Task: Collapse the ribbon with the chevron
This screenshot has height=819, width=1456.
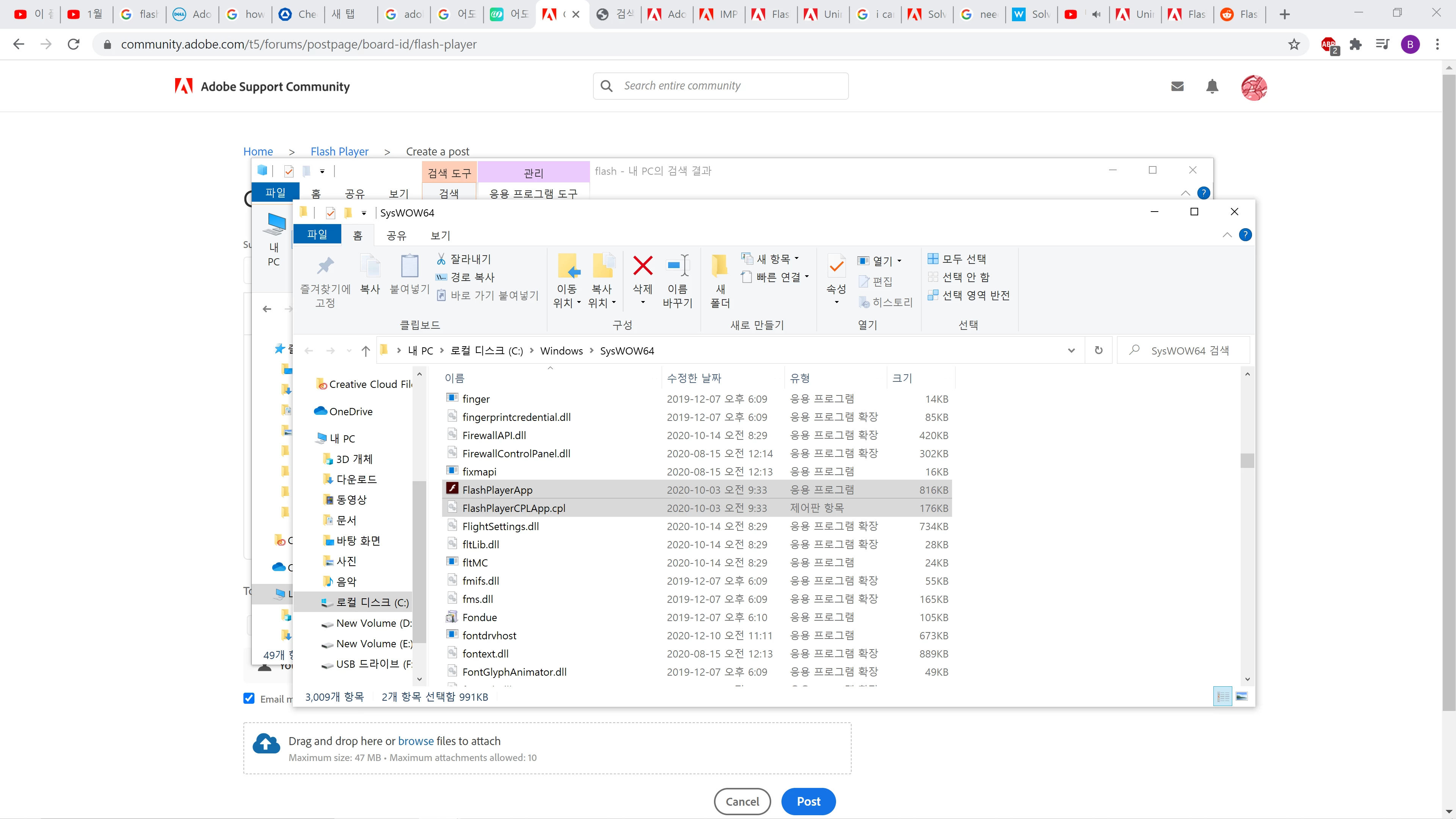Action: coord(1227,235)
